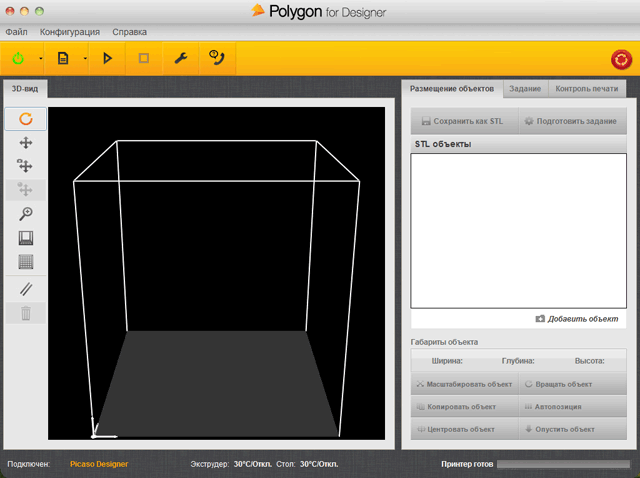Click the green power connect icon
Image resolution: width=640 pixels, height=478 pixels.
18,58
